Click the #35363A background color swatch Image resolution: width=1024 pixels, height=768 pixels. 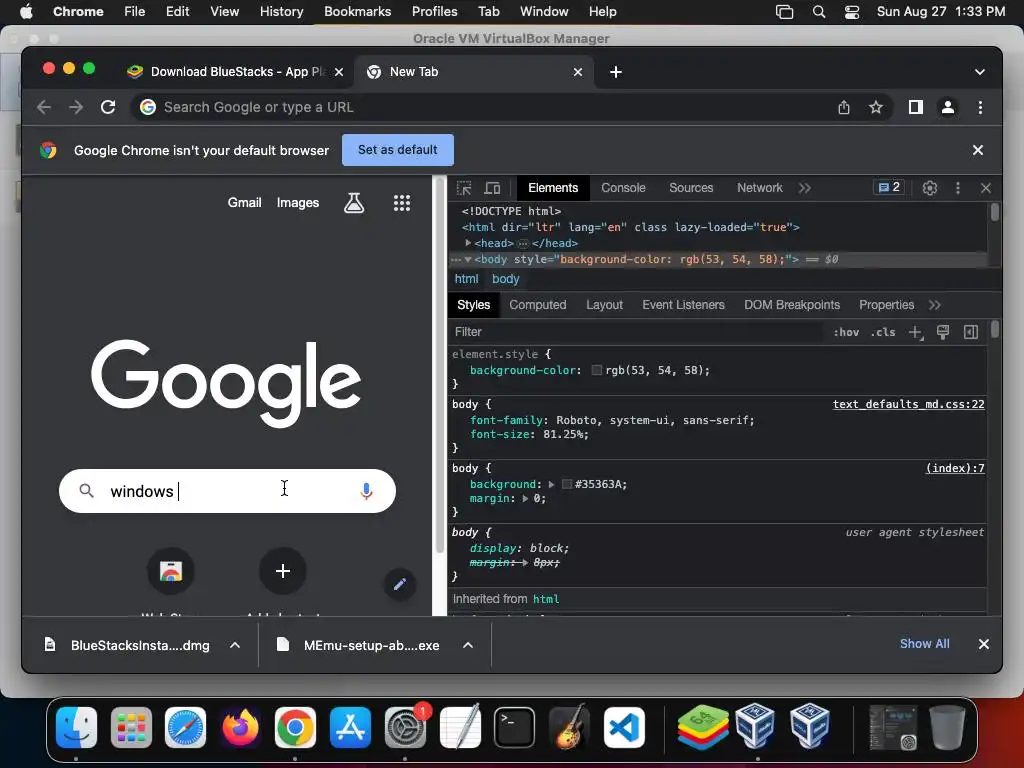[567, 484]
